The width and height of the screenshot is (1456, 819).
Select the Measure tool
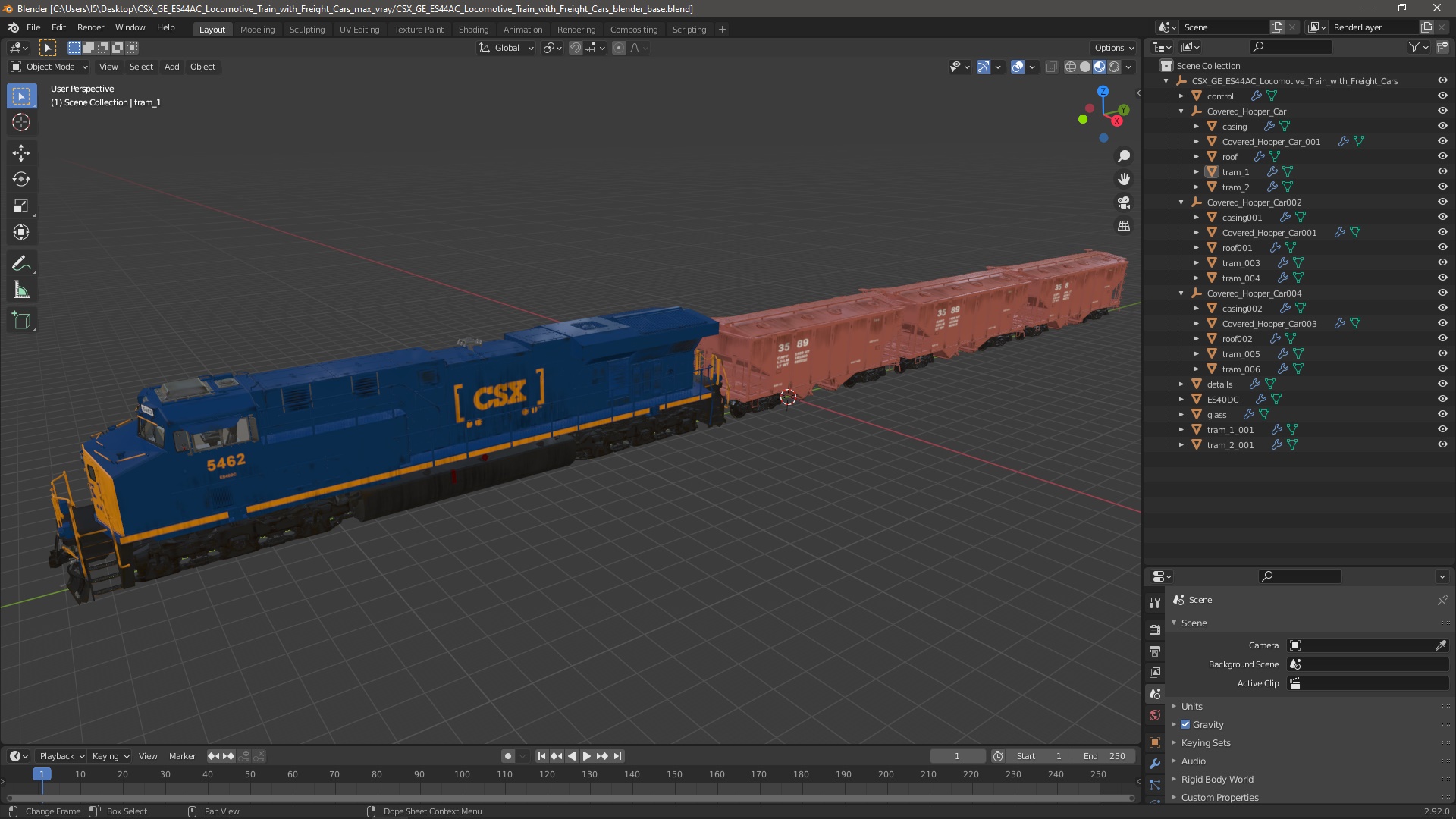point(21,290)
